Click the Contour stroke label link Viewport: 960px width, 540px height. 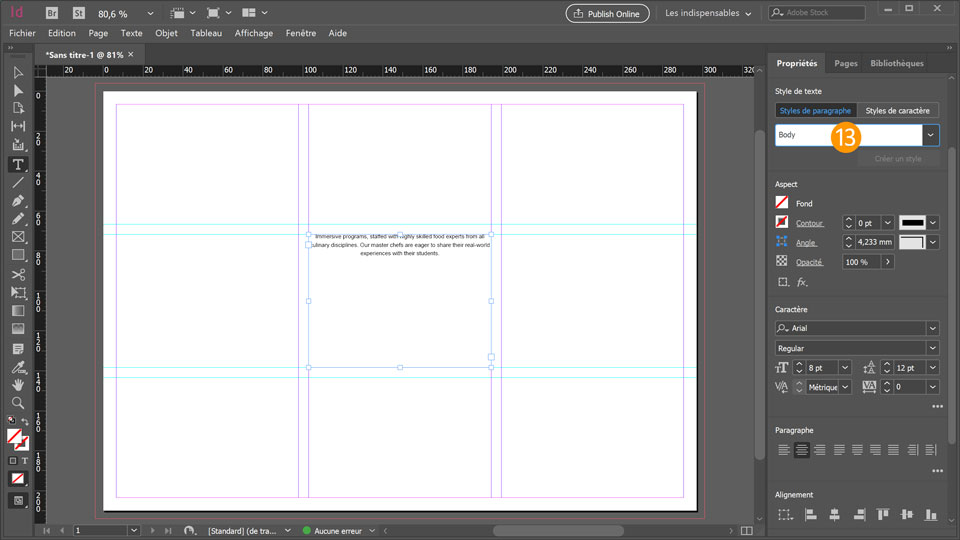(x=809, y=223)
